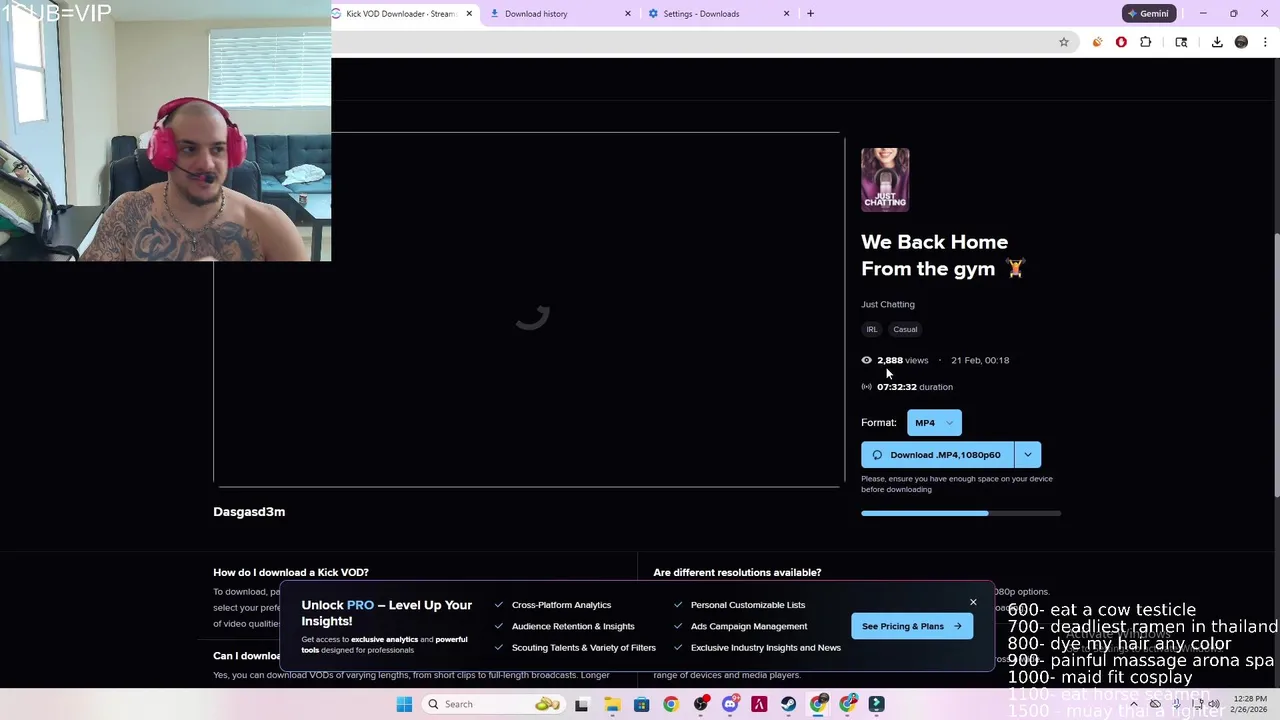This screenshot has width=1280, height=720.
Task: Open the Chrome profile avatar
Action: point(1241,42)
